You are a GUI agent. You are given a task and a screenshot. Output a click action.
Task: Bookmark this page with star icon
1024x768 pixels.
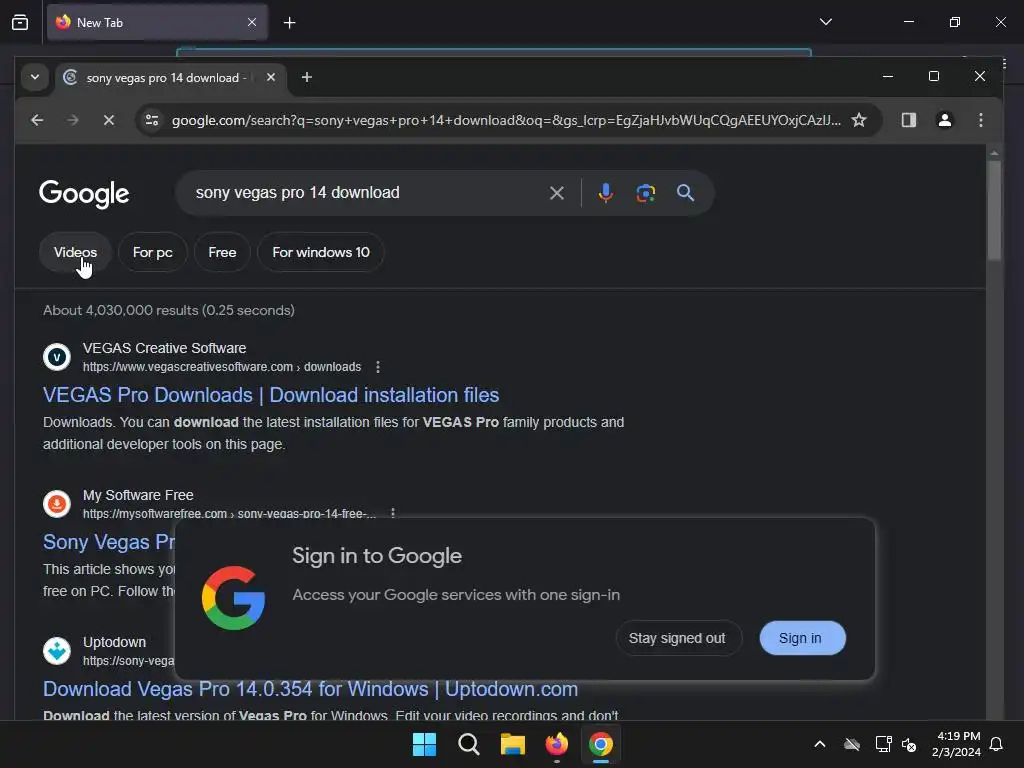[859, 120]
